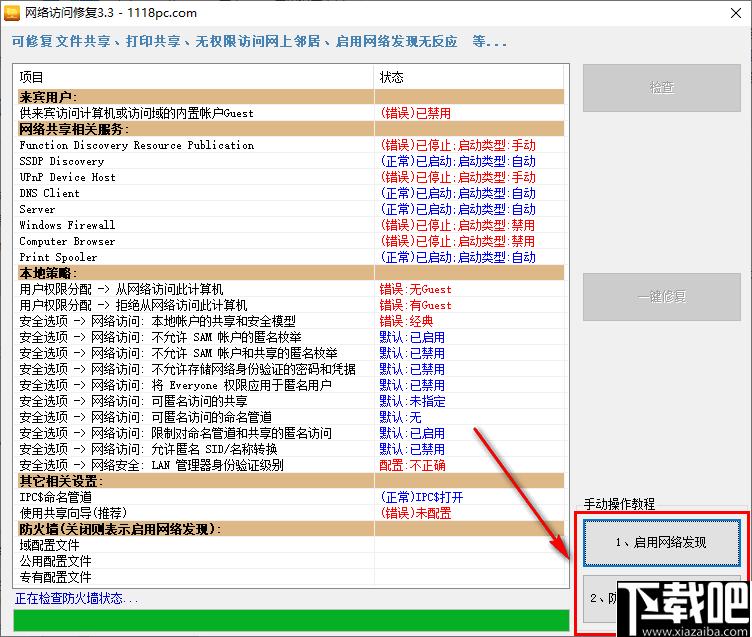
Task: Select the Computer Browser row
Action: 291,241
